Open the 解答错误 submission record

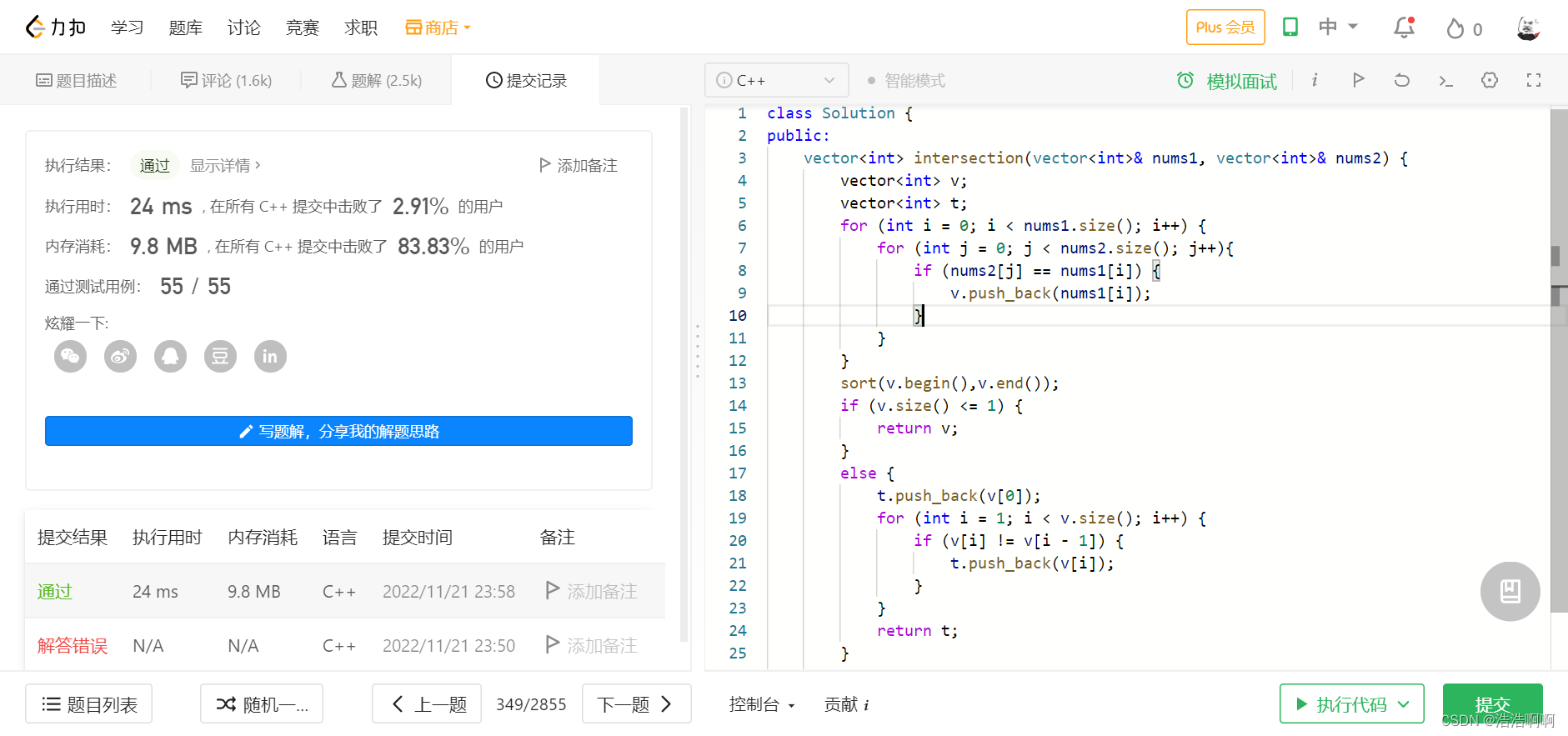coord(73,646)
